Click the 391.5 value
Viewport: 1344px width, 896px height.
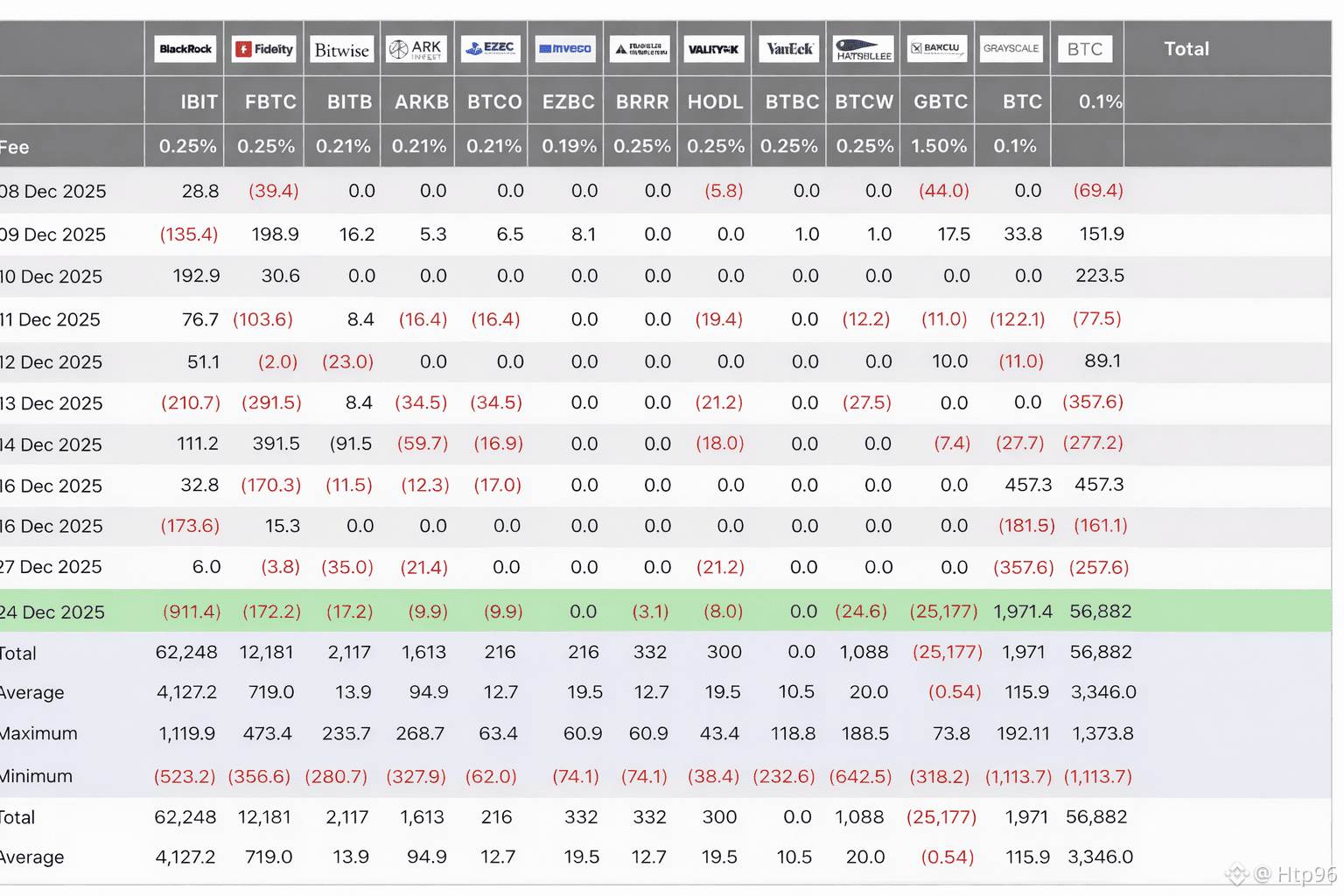pyautogui.click(x=276, y=444)
